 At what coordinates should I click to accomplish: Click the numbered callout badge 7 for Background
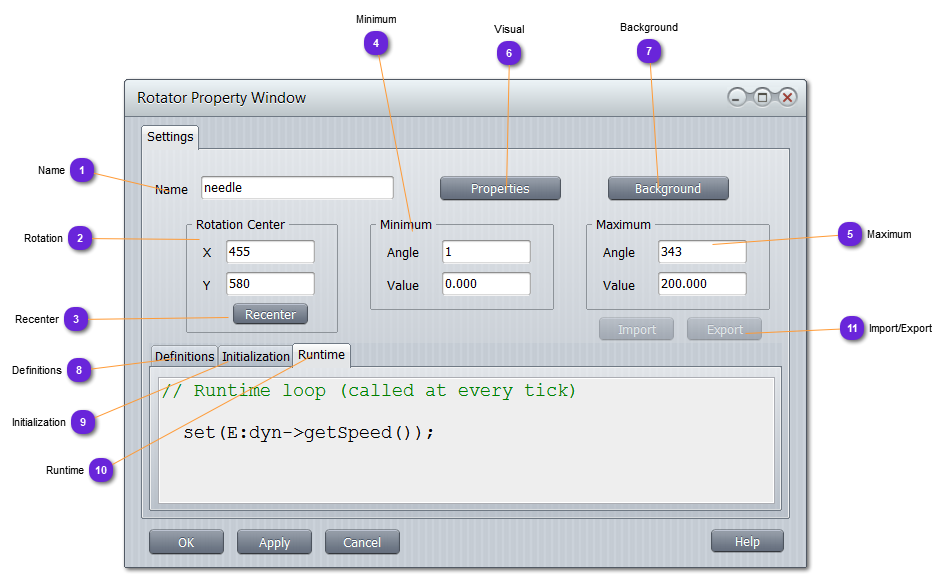pos(649,50)
